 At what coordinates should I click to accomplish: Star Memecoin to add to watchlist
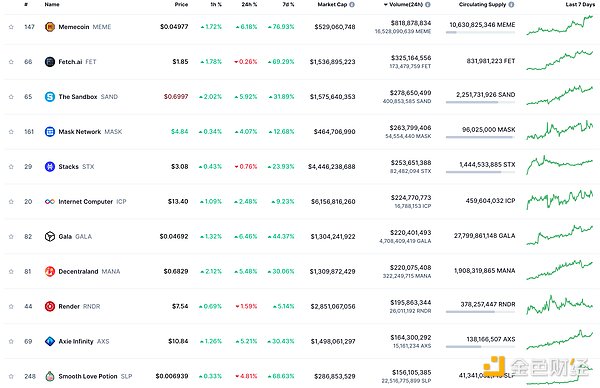(11, 27)
